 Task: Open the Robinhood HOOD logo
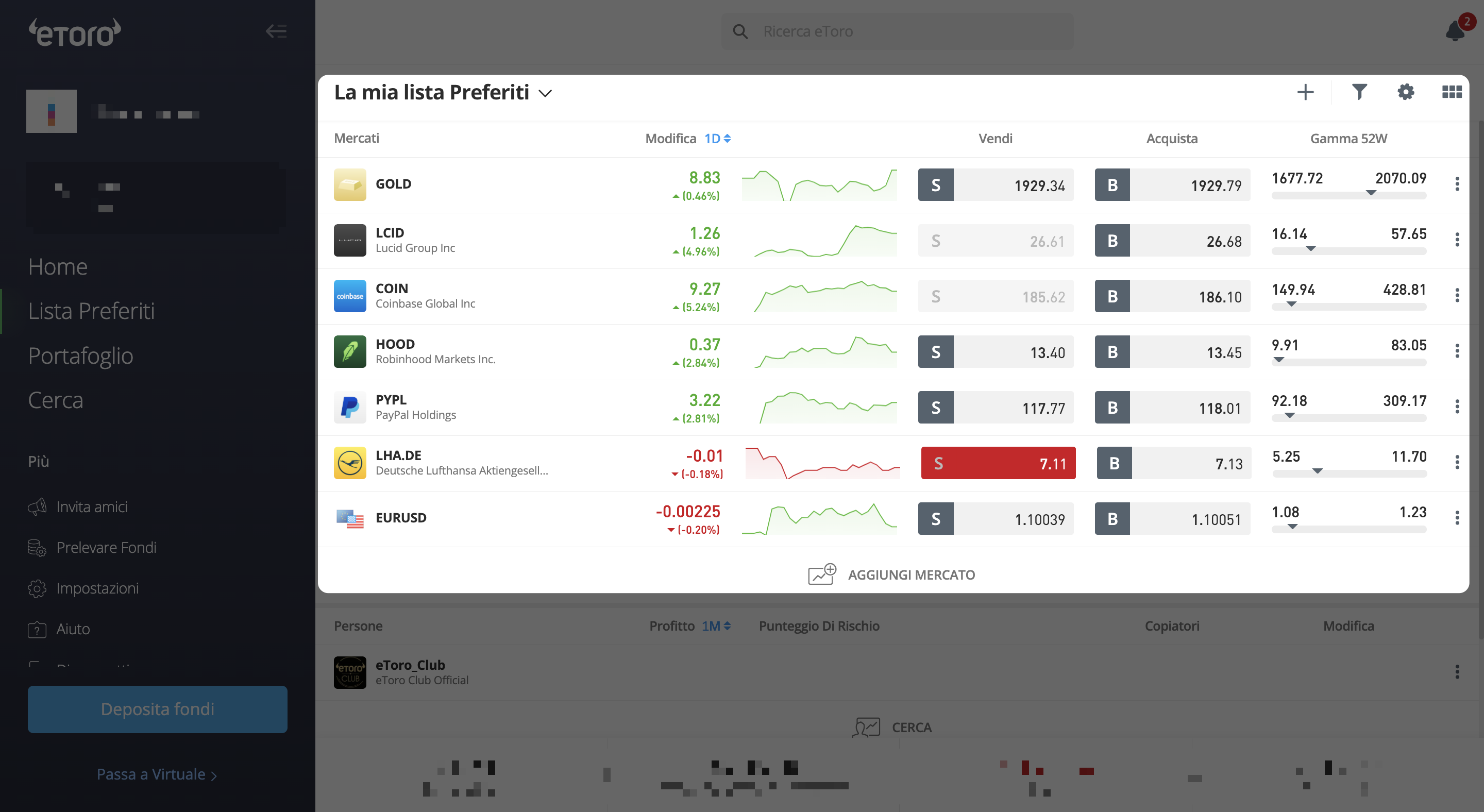(350, 351)
